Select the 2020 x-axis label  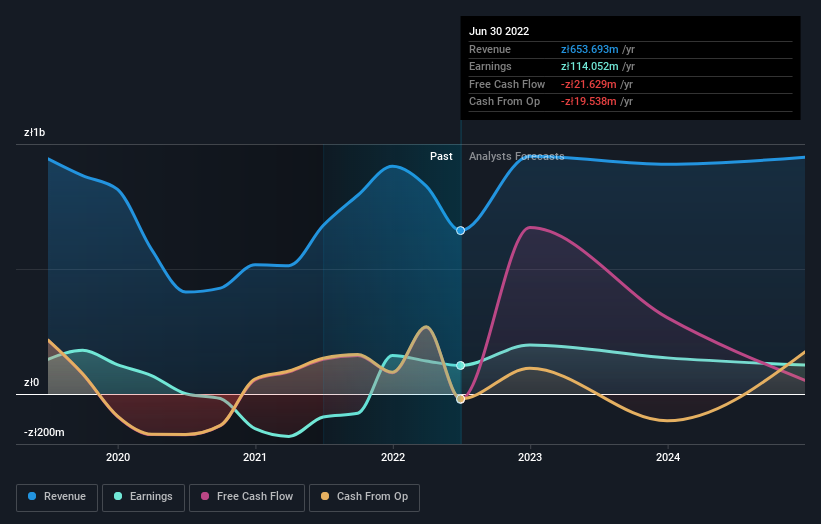tap(118, 457)
